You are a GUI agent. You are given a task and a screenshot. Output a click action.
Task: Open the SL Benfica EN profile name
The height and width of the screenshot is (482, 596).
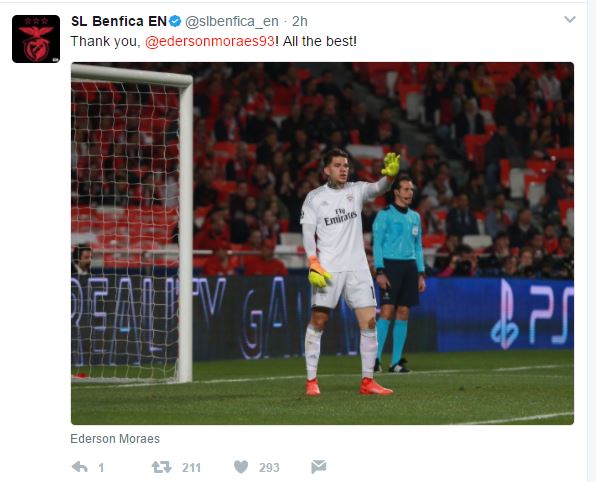(119, 21)
